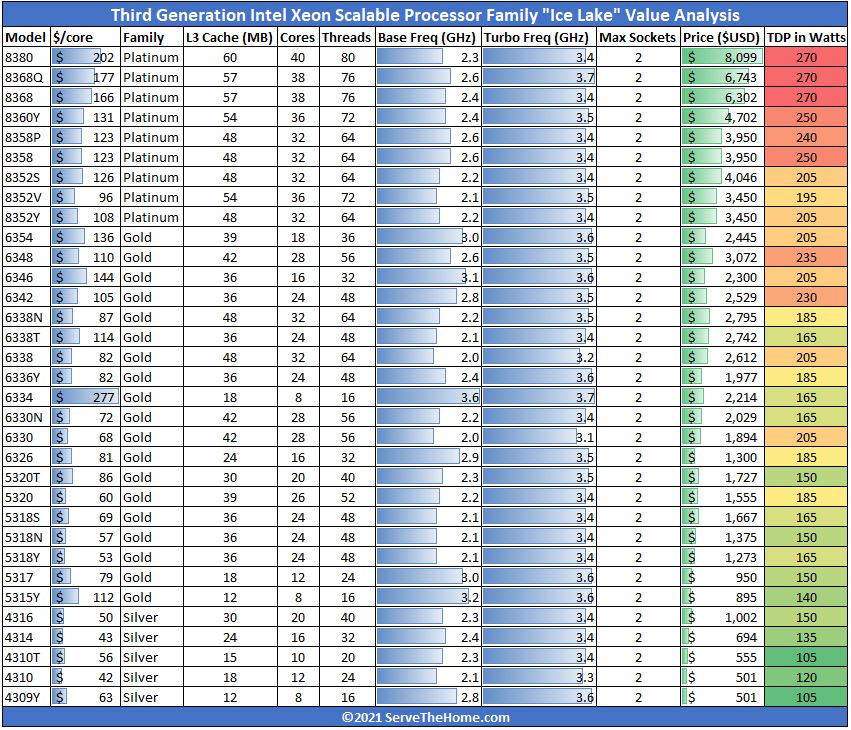Viewport: 851px width, 730px height.
Task: Select the TDP in Watts column header
Action: coord(806,37)
